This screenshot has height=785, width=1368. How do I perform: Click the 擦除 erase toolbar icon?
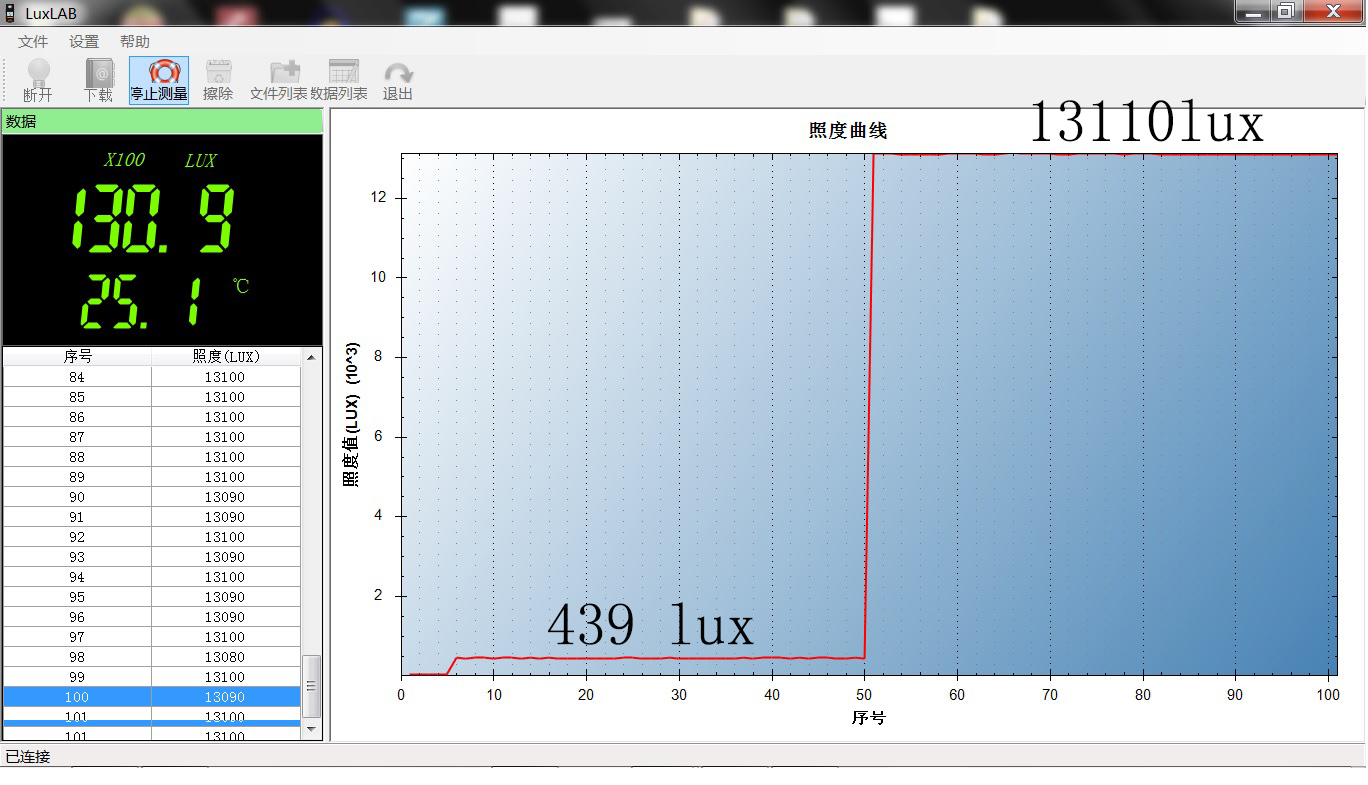coord(218,80)
